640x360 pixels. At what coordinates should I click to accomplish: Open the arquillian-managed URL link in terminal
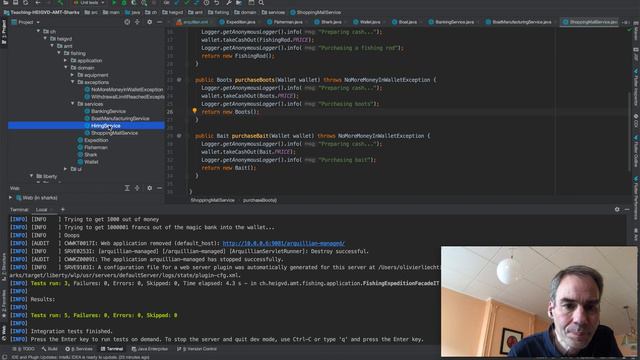tap(284, 243)
